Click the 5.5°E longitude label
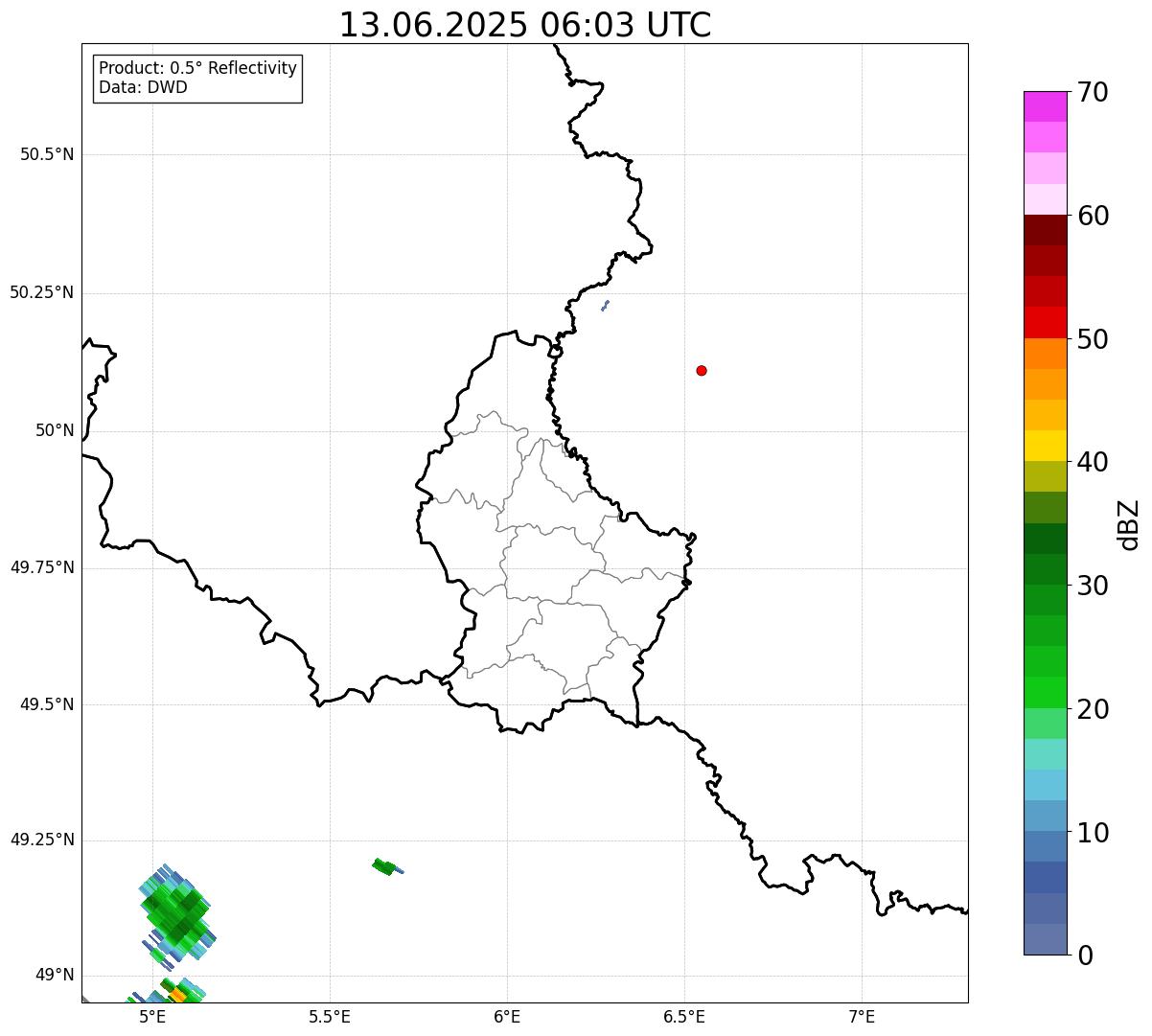Viewport: 1152px width, 1036px height. [x=330, y=1016]
